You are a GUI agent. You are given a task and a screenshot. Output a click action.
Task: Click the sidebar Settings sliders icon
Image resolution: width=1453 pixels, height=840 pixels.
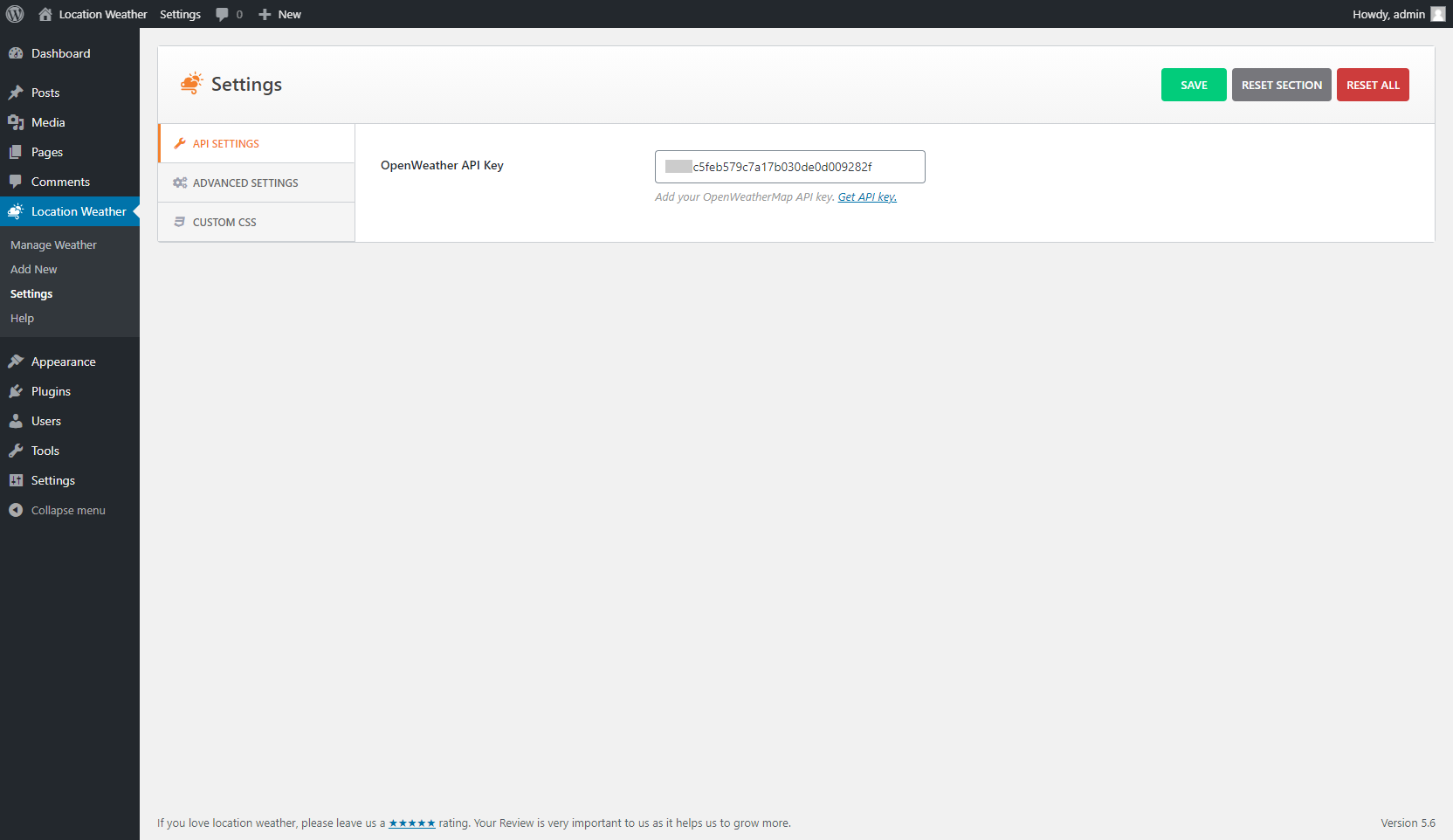pos(16,480)
